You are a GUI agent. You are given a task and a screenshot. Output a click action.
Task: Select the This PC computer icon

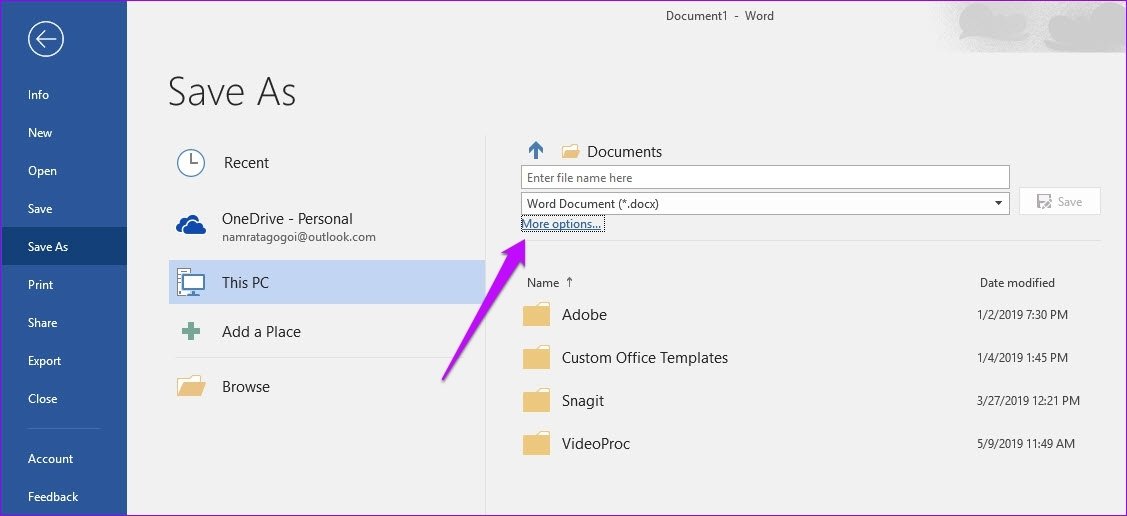pyautogui.click(x=191, y=282)
